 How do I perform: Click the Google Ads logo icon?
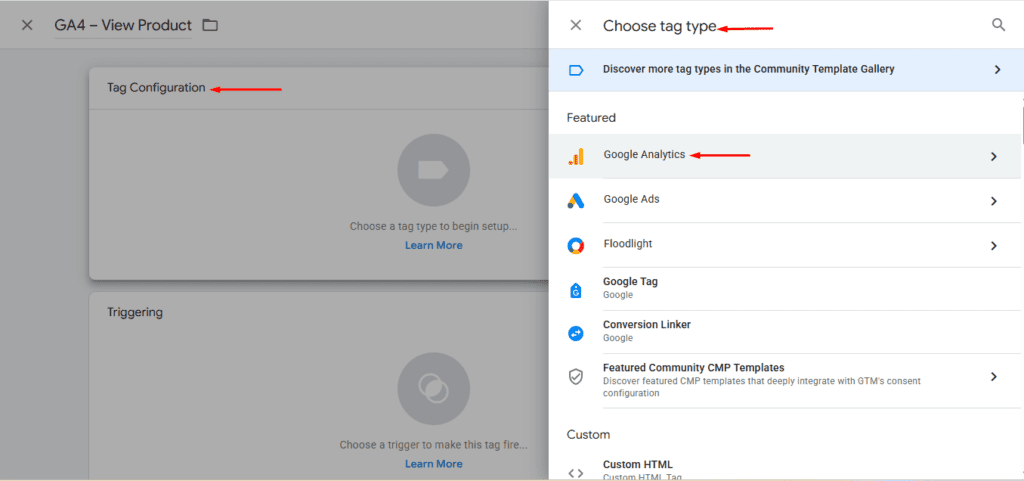point(575,201)
